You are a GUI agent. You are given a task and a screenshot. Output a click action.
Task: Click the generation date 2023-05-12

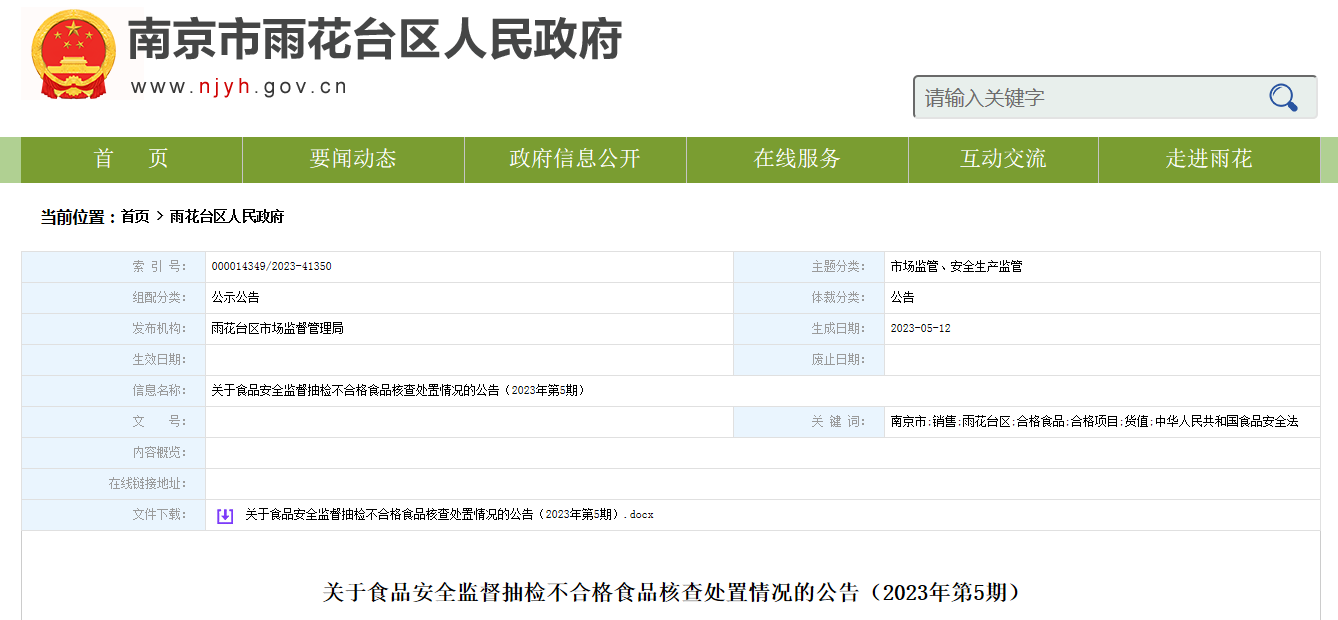pyautogui.click(x=920, y=328)
